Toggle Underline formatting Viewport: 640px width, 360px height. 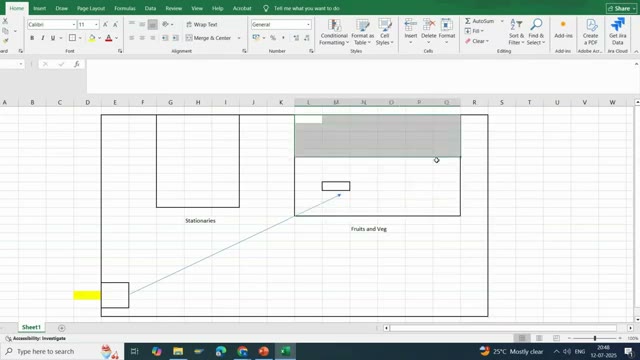[x=53, y=38]
